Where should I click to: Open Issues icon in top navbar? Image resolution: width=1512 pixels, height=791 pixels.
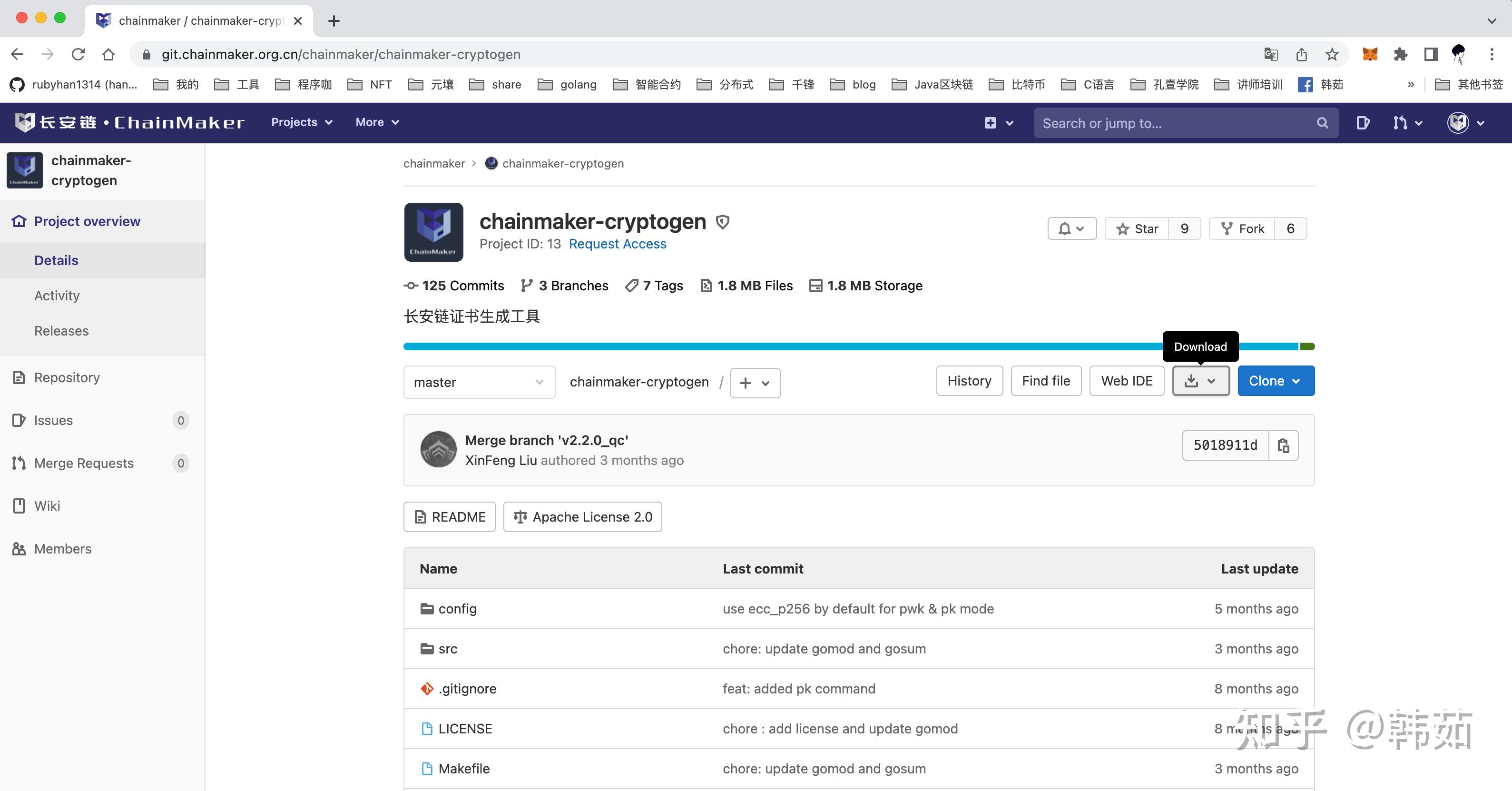(x=1363, y=123)
